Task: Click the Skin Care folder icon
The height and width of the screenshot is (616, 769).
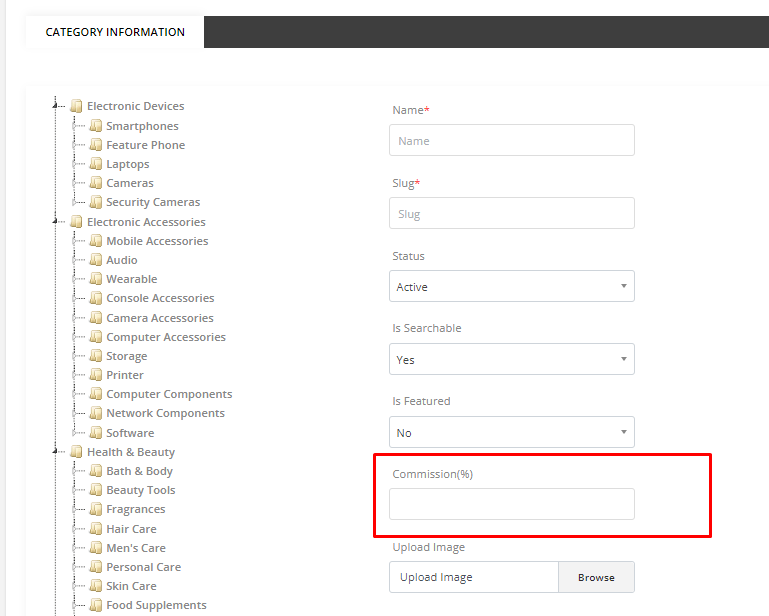Action: tap(96, 586)
